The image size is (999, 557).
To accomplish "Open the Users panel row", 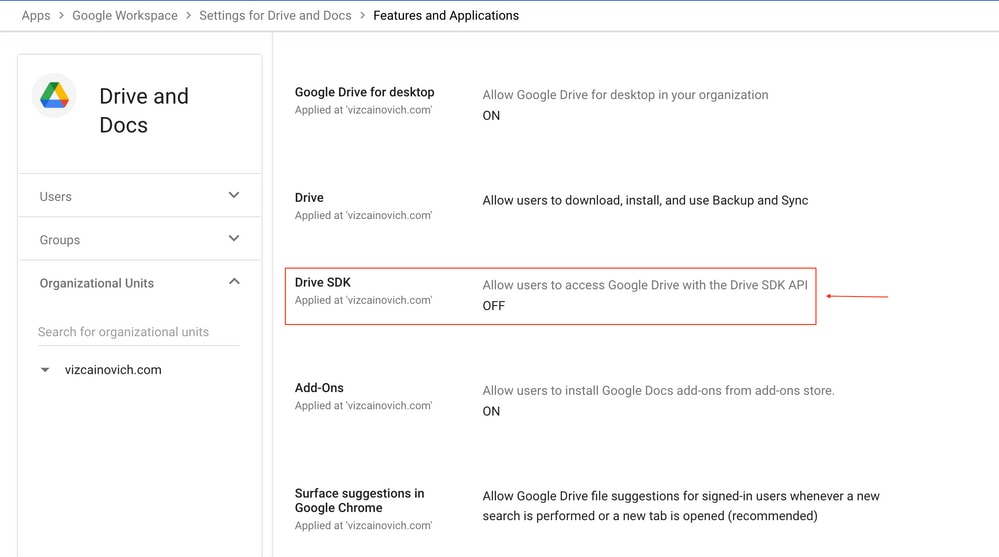I will tap(140, 196).
